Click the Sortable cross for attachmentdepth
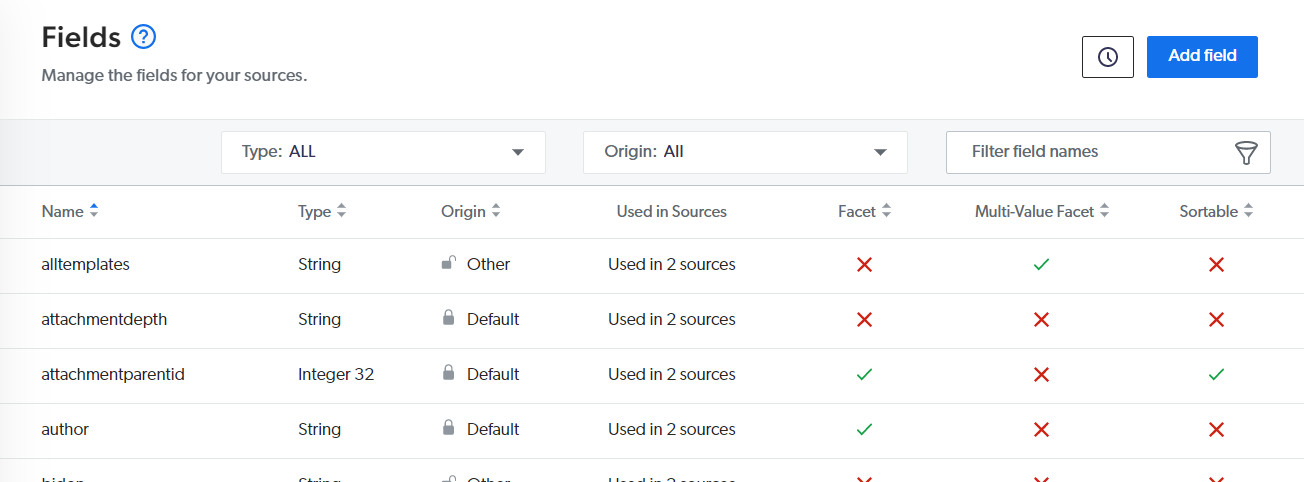This screenshot has height=482, width=1304. (x=1216, y=320)
